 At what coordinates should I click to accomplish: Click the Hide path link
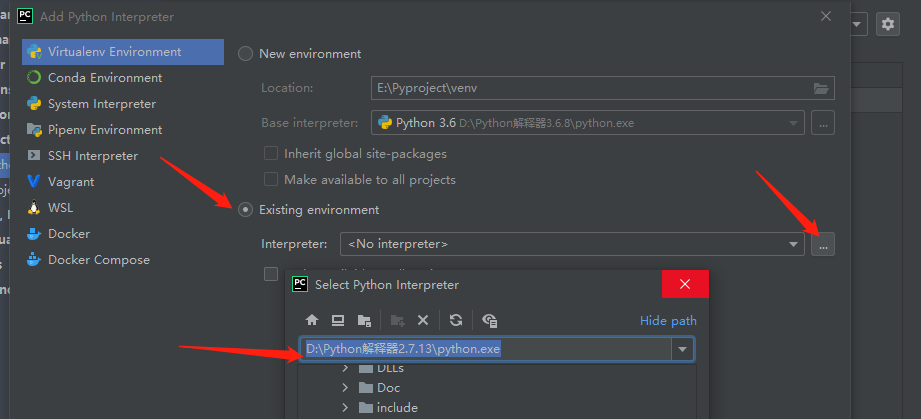pos(668,321)
